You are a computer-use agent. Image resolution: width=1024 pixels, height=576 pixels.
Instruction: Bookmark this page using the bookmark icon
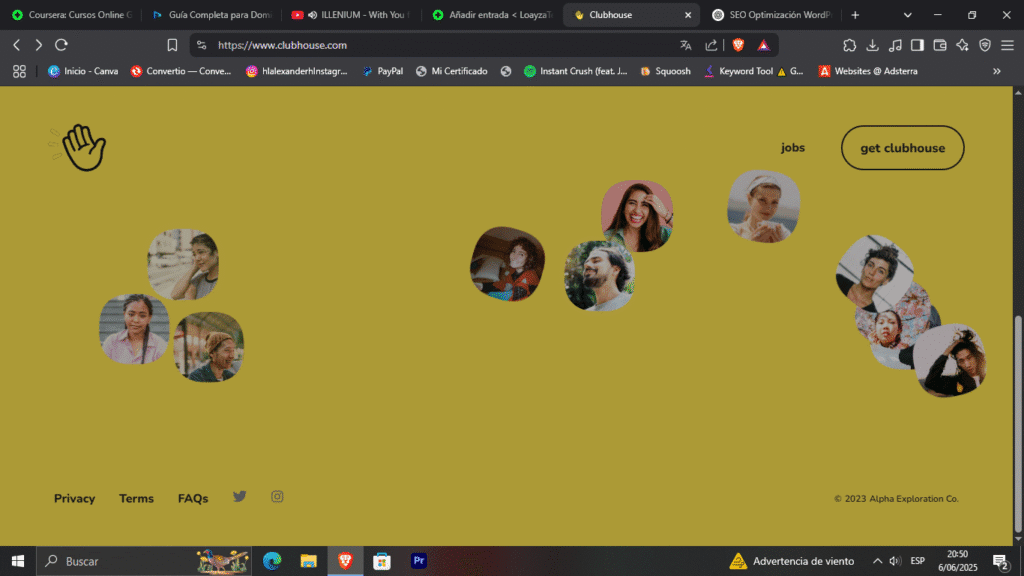tap(172, 45)
